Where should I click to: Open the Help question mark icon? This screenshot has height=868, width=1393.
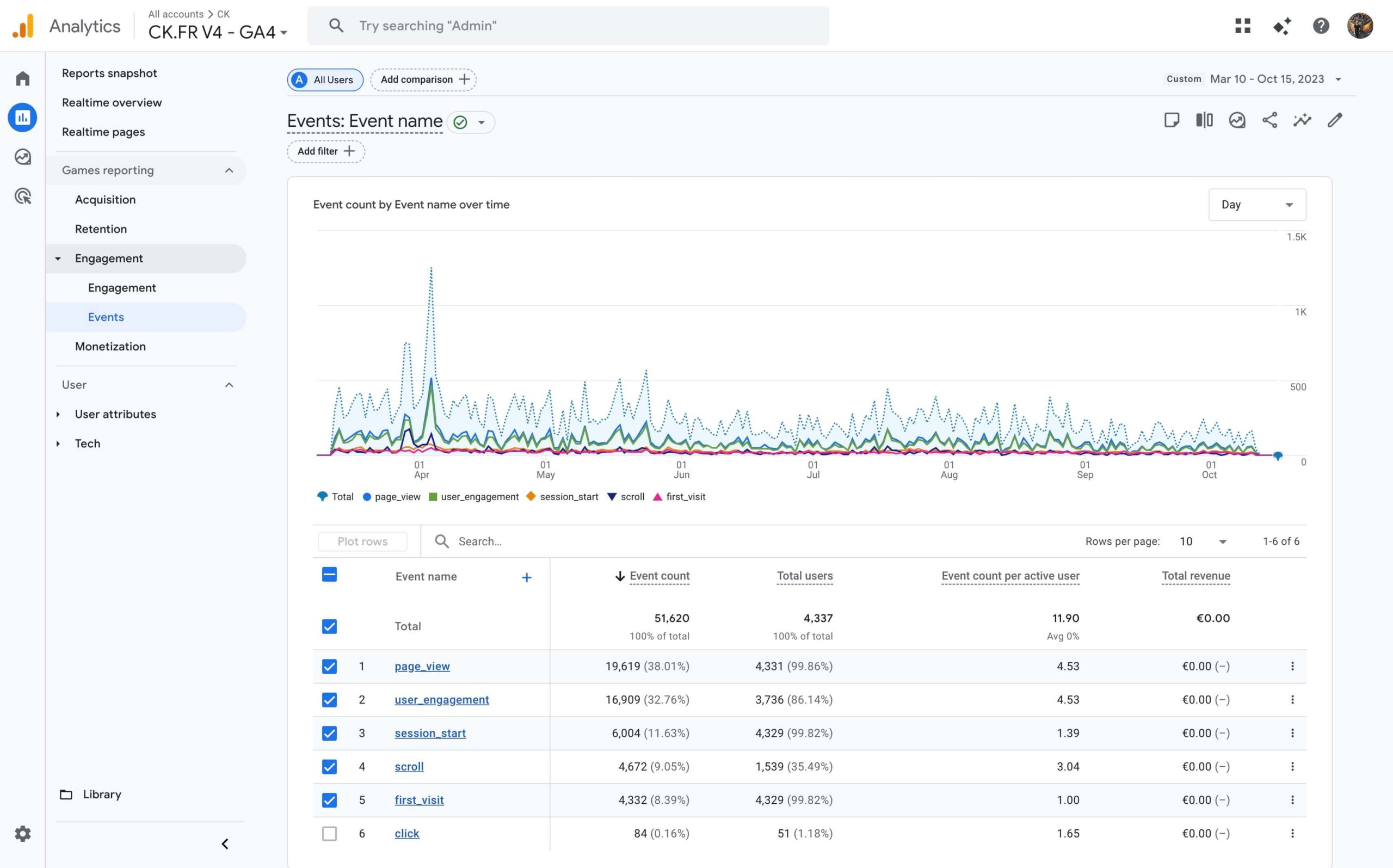[x=1321, y=26]
